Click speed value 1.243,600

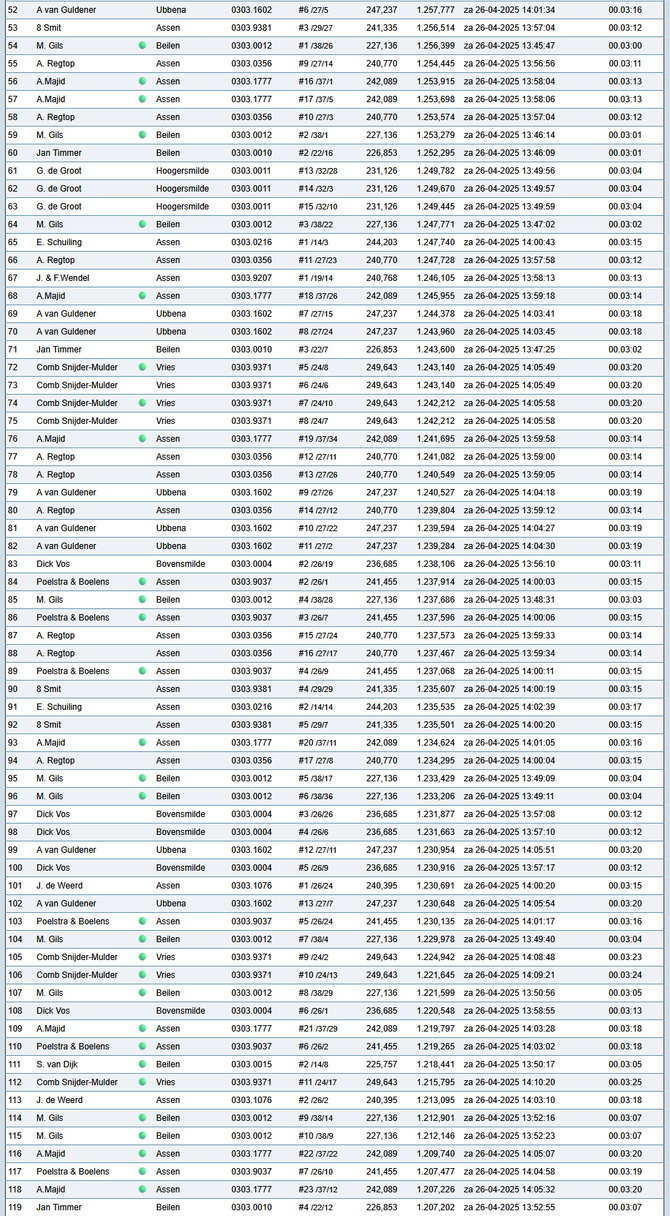435,349
